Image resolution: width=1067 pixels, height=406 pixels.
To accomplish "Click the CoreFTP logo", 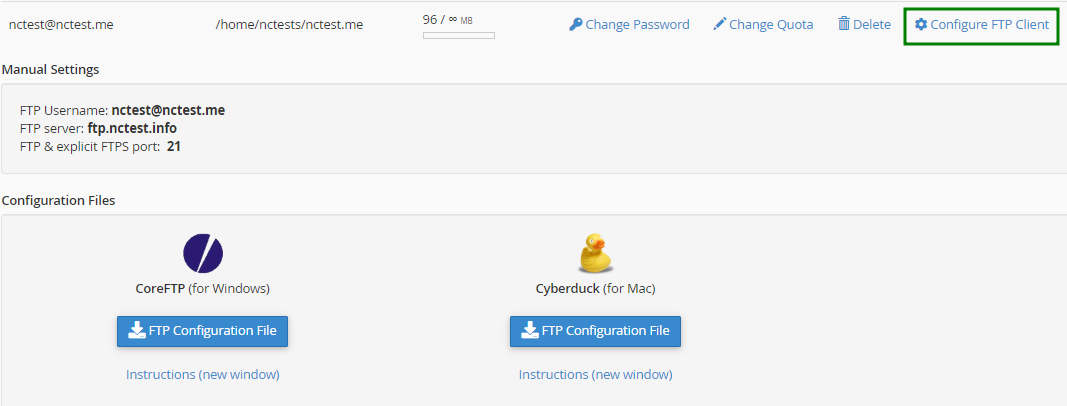I will pyautogui.click(x=203, y=254).
